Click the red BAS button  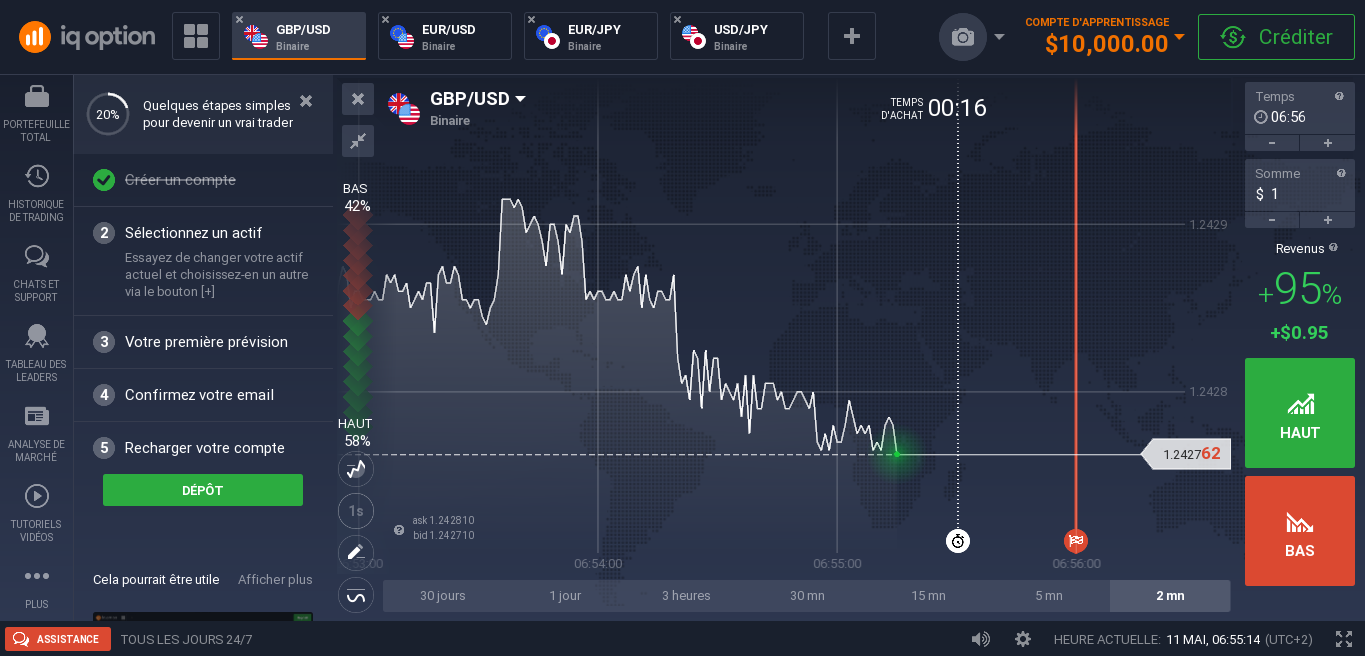[1300, 531]
